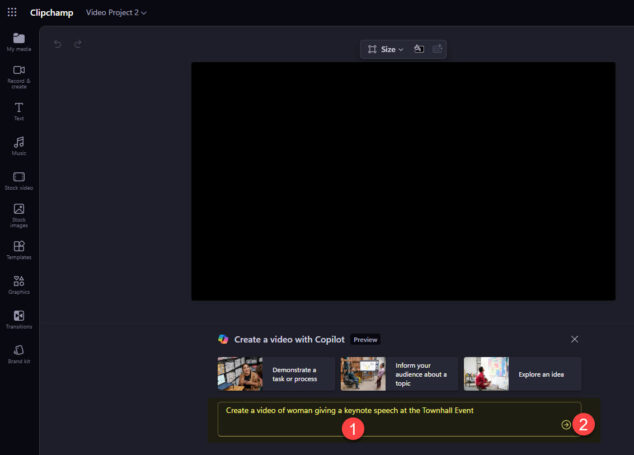Open My media in sidebar
Image resolution: width=634 pixels, height=455 pixels.
[19, 42]
